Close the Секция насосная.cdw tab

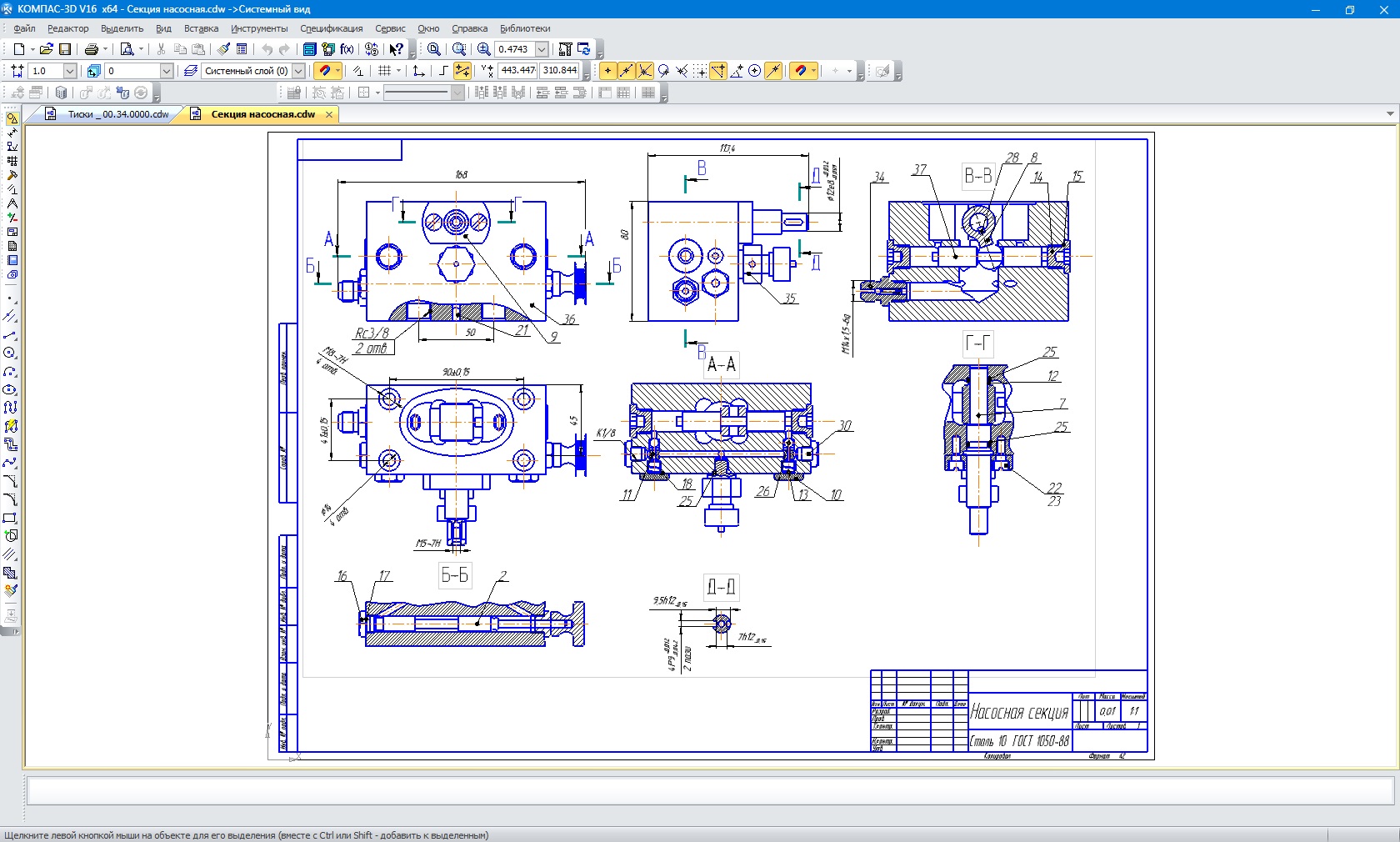click(x=329, y=114)
